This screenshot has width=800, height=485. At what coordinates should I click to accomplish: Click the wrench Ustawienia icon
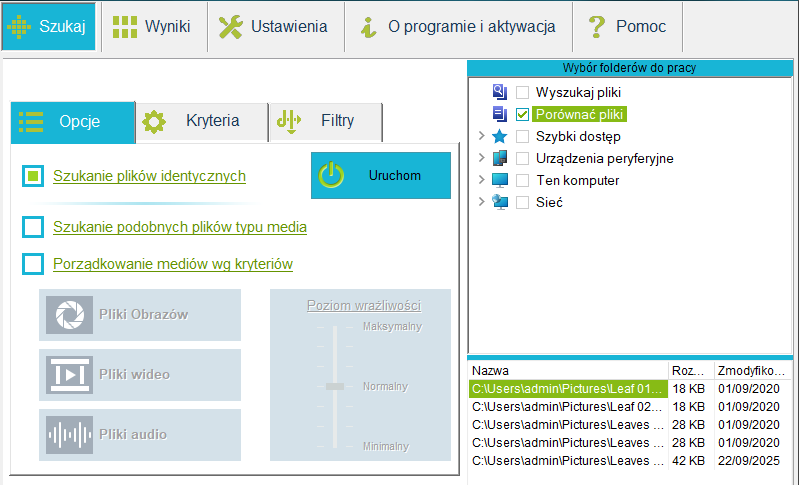231,27
